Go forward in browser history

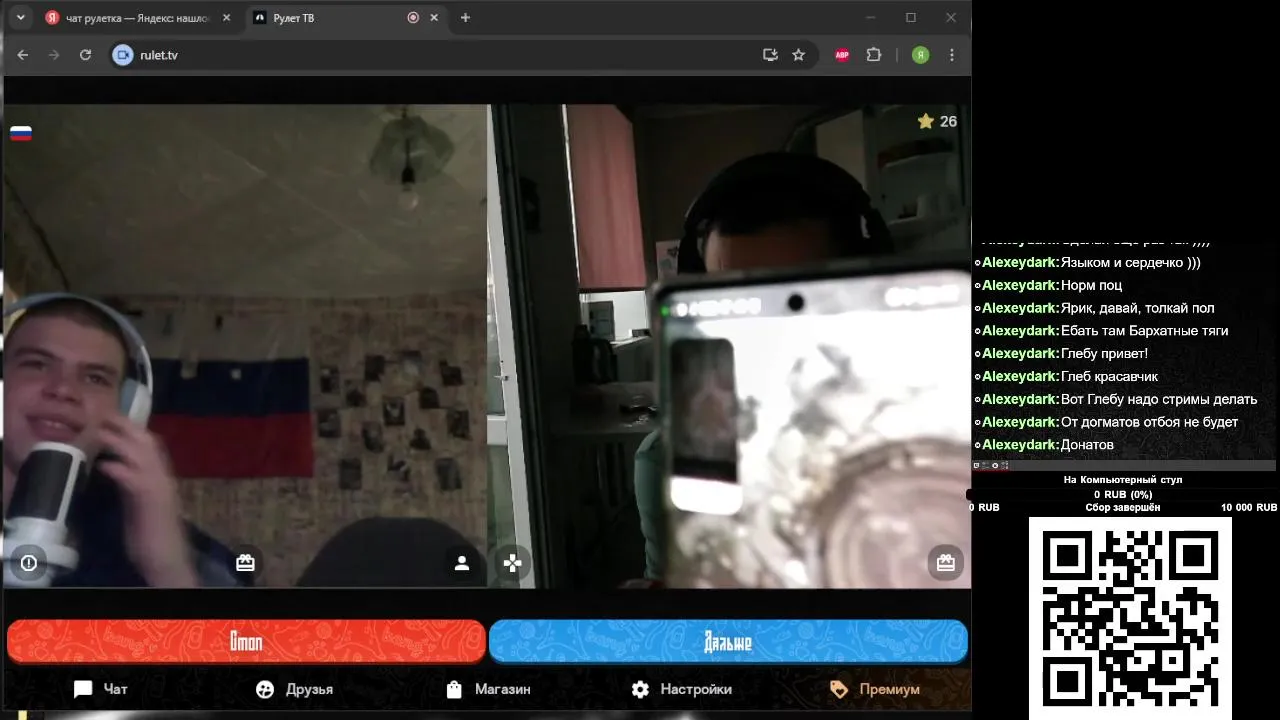pyautogui.click(x=54, y=55)
